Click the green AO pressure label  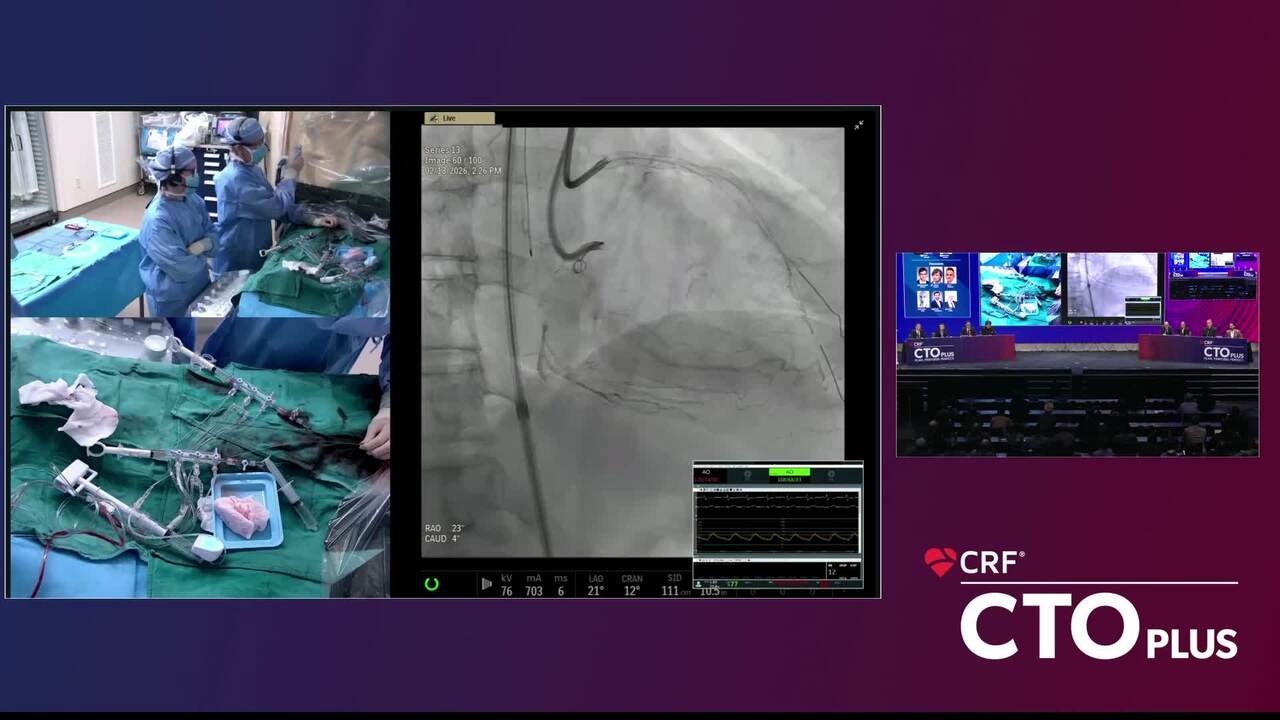coord(789,472)
